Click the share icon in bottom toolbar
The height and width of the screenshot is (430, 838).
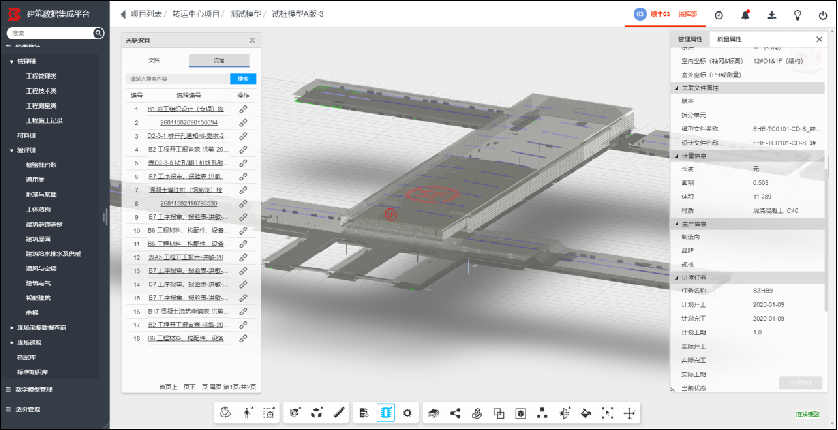(x=455, y=412)
